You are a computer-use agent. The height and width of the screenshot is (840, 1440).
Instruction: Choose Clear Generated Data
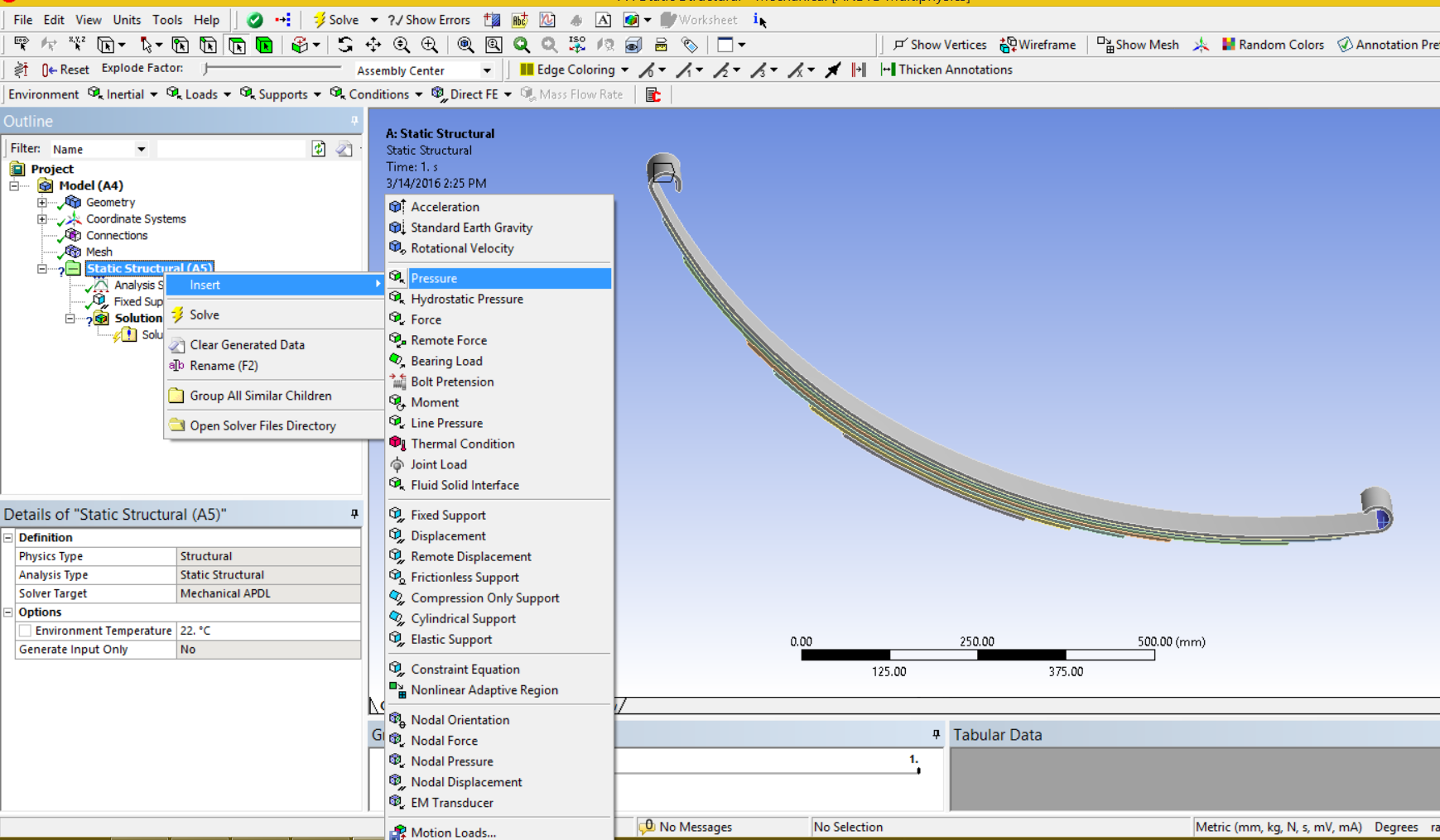point(274,344)
